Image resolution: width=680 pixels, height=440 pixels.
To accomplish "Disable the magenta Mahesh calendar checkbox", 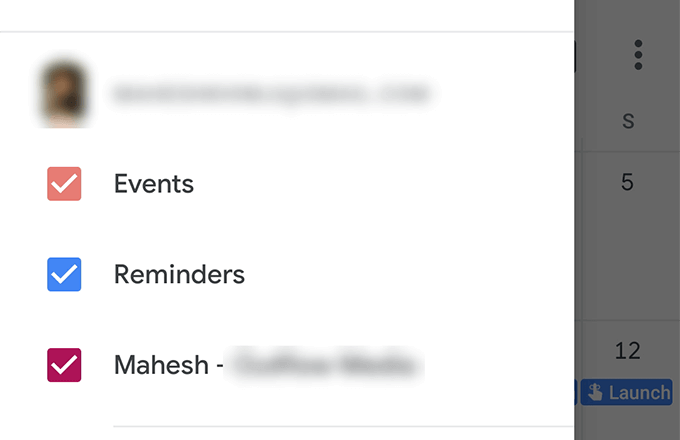I will coord(64,364).
